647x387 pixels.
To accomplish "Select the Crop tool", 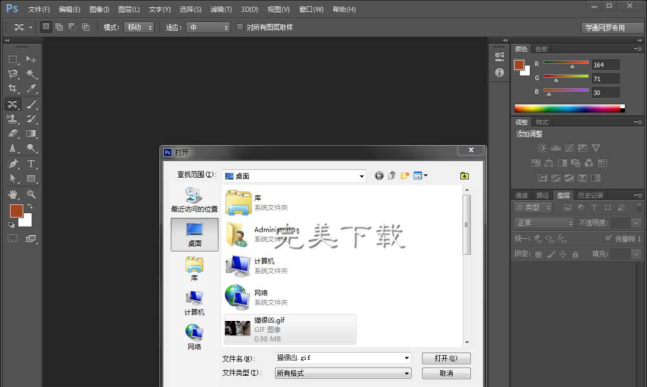I will (13, 88).
